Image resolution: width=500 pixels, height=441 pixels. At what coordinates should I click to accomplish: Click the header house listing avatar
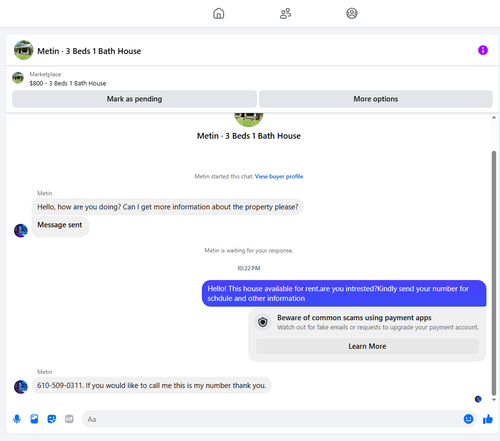pos(23,50)
